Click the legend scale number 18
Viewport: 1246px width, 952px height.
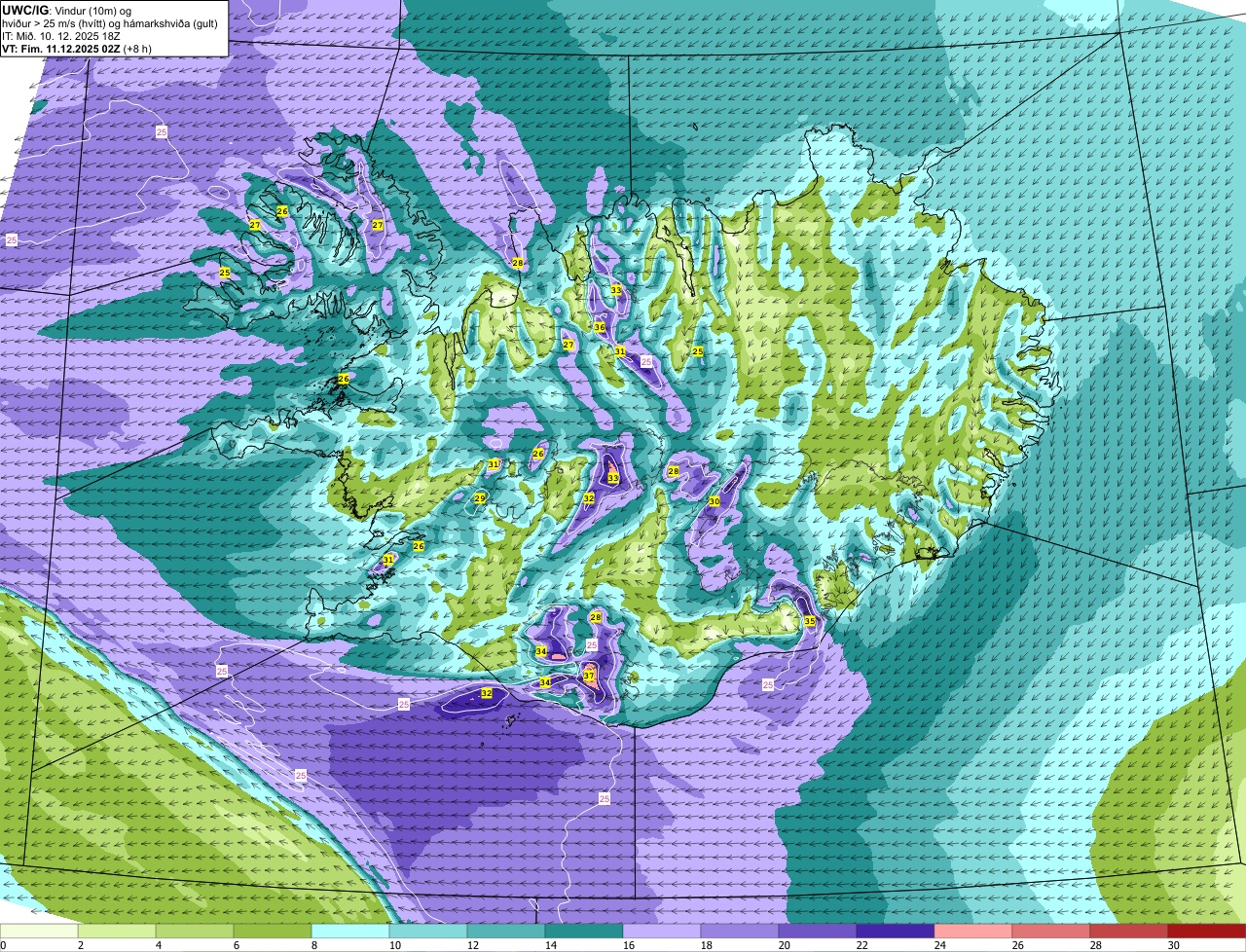tap(705, 945)
